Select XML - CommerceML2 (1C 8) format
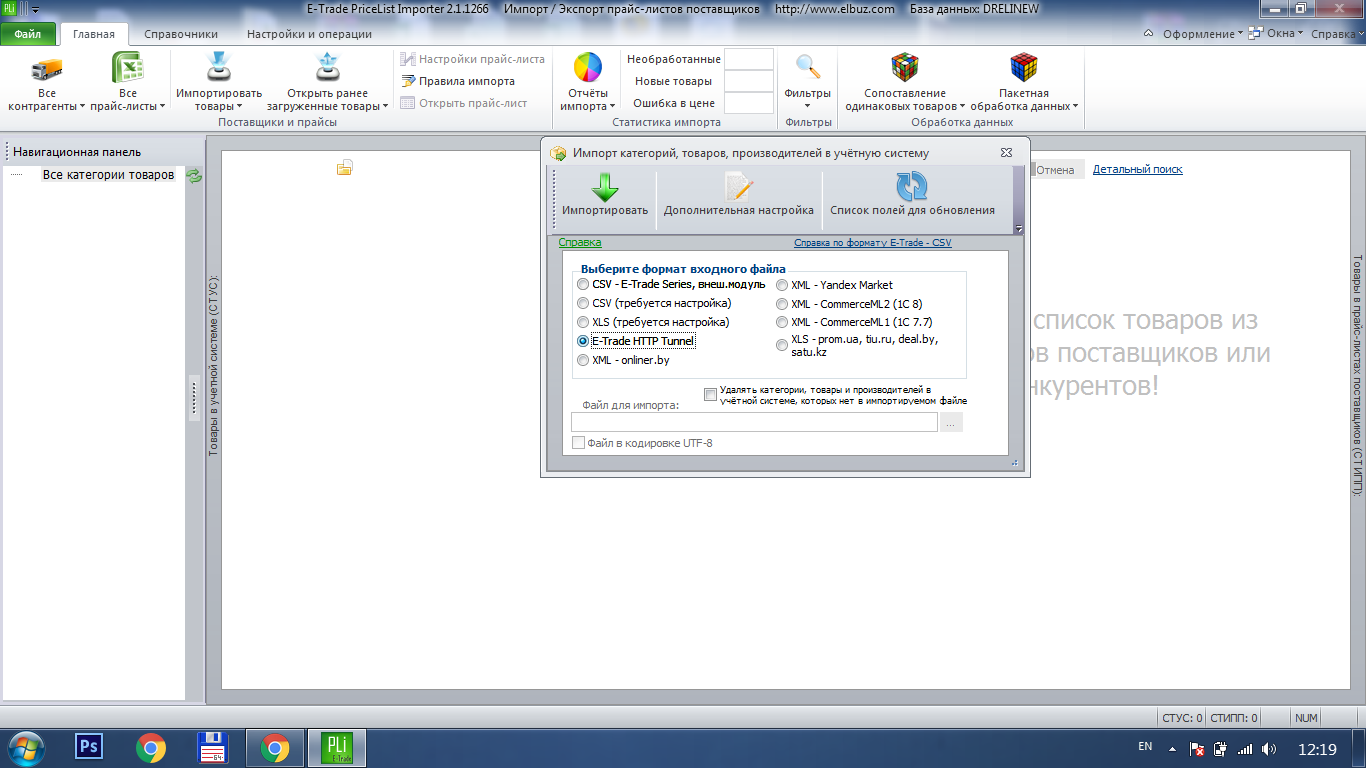This screenshot has width=1366, height=768. pyautogui.click(x=782, y=304)
